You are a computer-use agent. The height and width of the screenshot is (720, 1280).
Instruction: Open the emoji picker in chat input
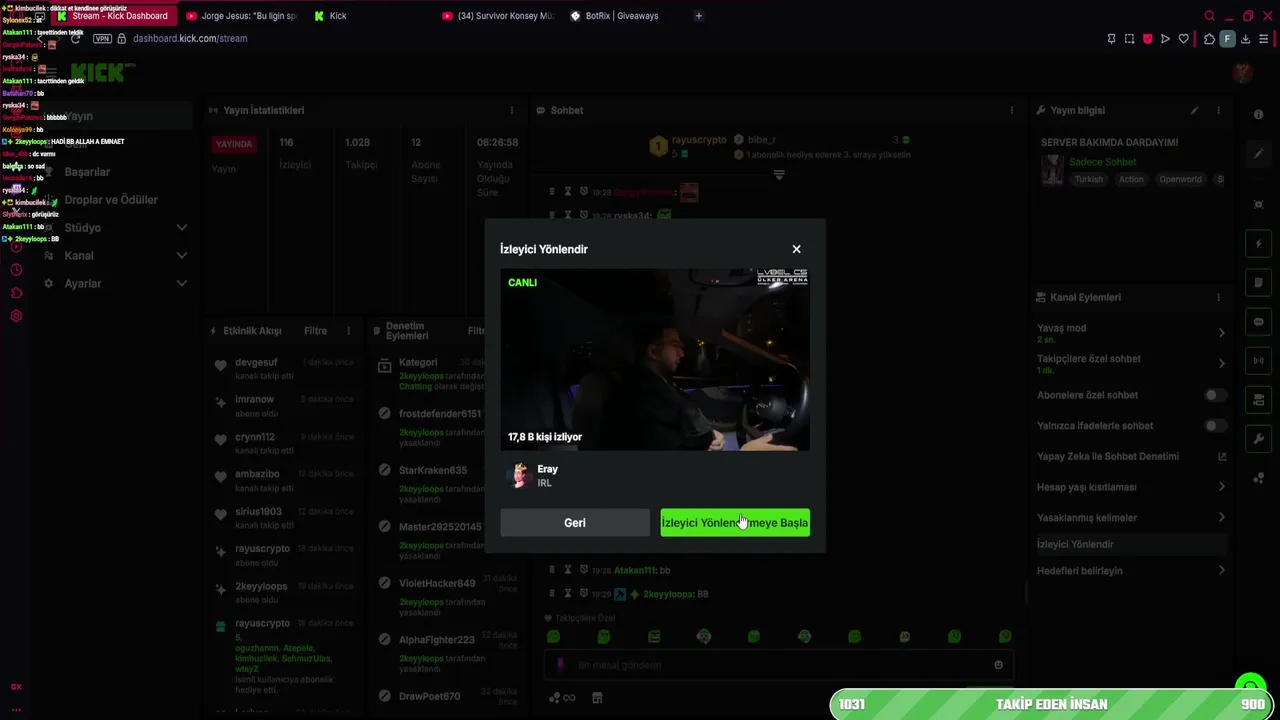pos(998,665)
